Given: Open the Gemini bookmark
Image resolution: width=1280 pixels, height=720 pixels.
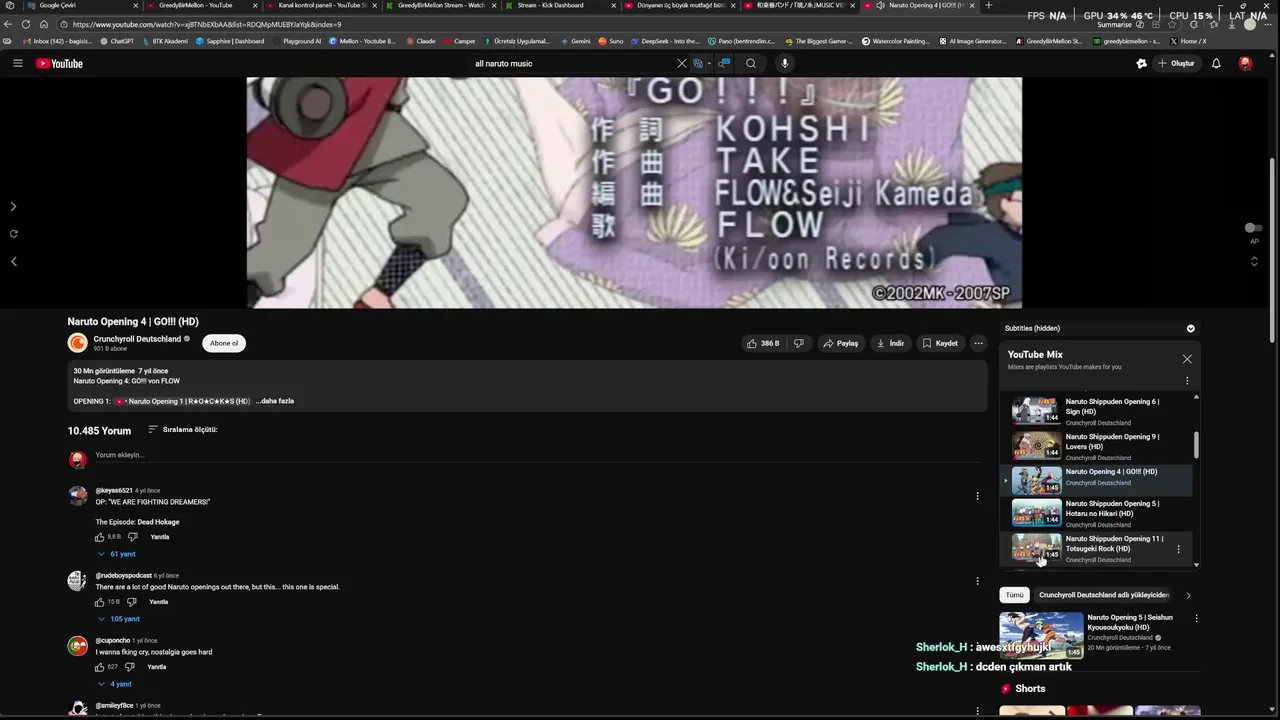Looking at the screenshot, I should tap(575, 41).
